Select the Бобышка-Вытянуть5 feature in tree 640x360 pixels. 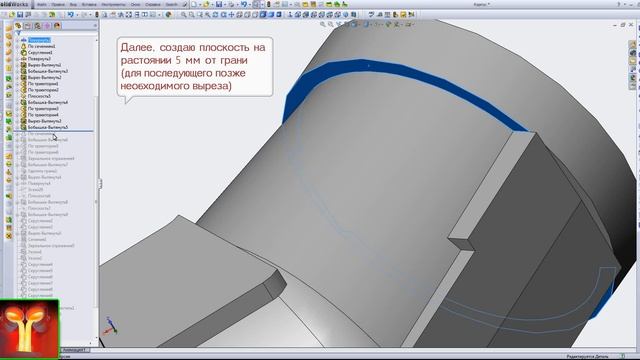(48, 127)
